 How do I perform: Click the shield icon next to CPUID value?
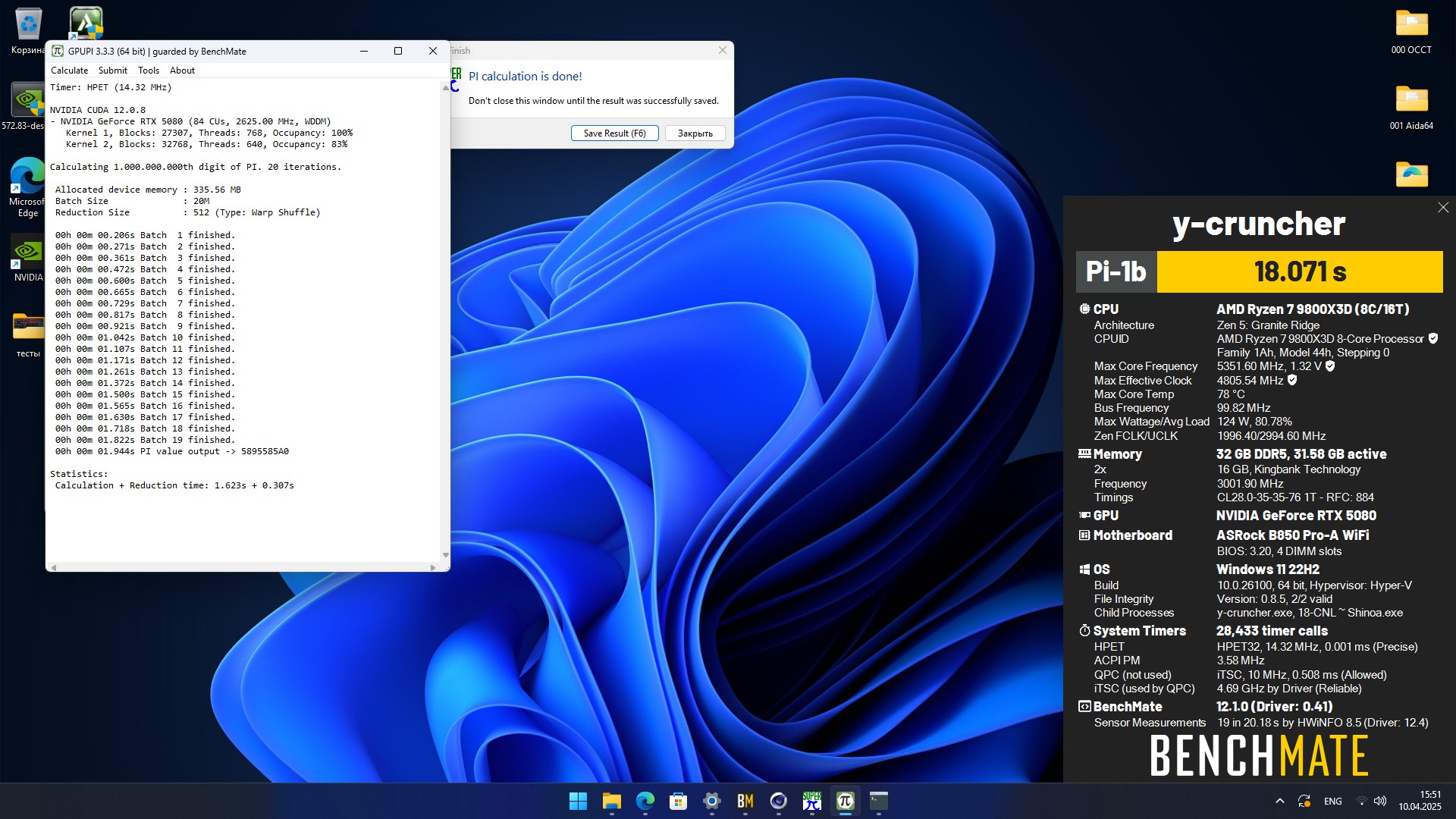click(x=1432, y=338)
